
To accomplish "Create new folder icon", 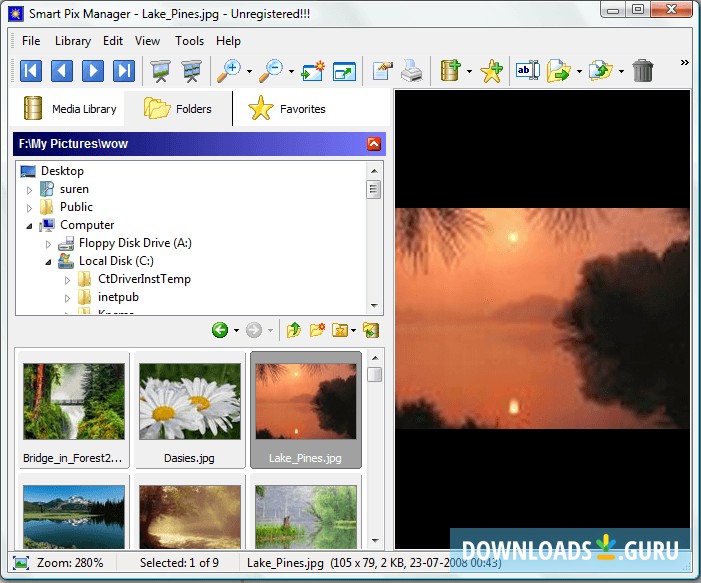I will click(317, 330).
